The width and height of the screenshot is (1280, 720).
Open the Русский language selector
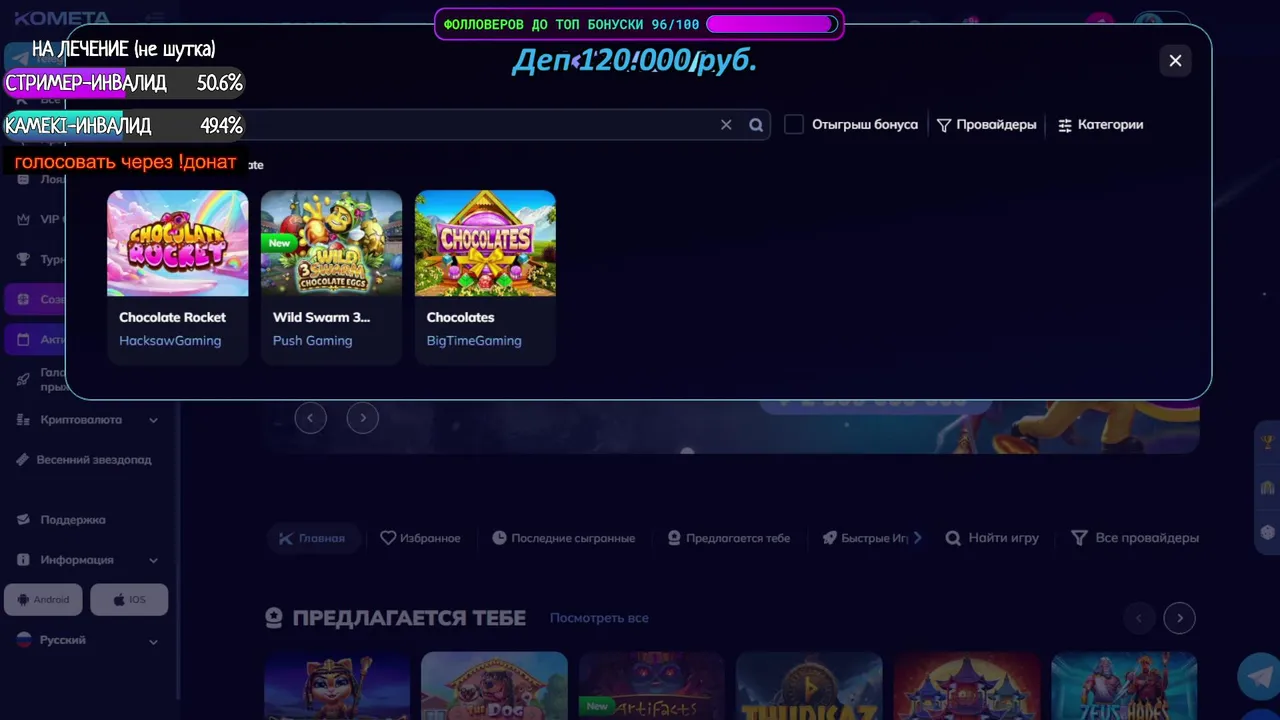click(x=88, y=640)
